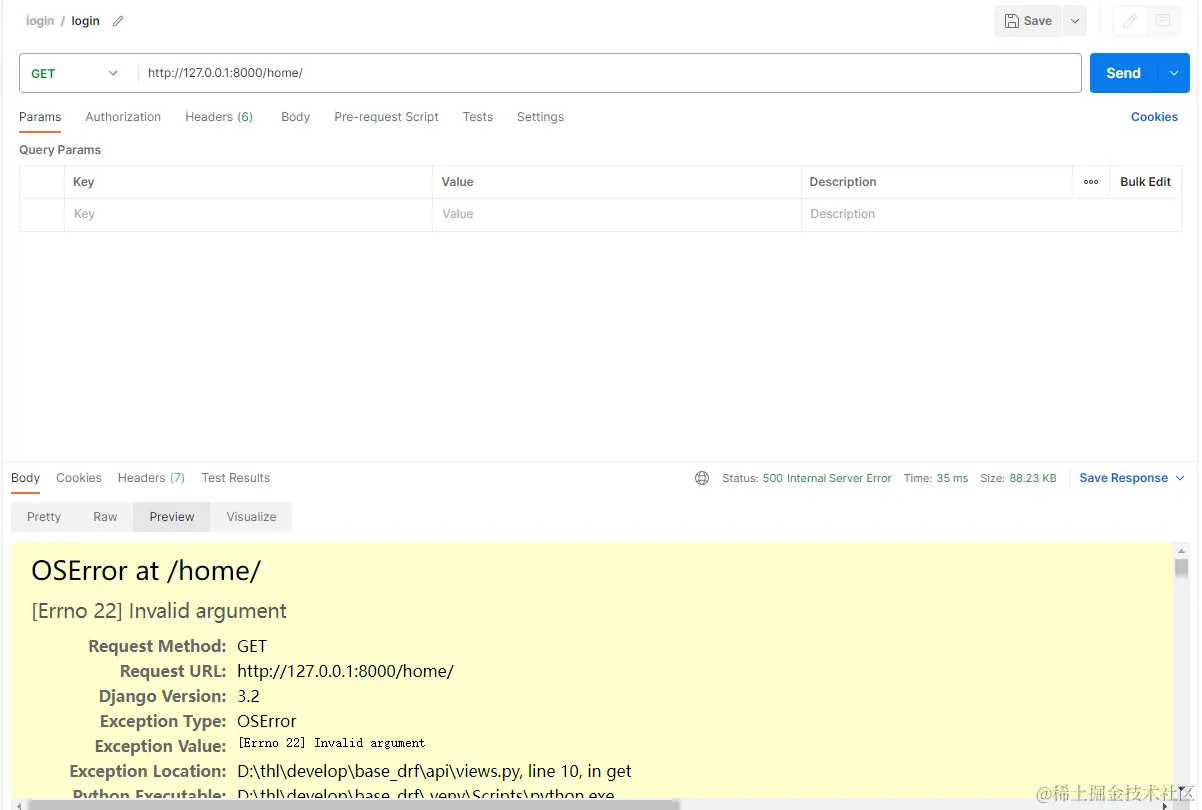Click the edit pencil icon at top right
Viewport: 1202px width, 810px height.
click(1130, 21)
